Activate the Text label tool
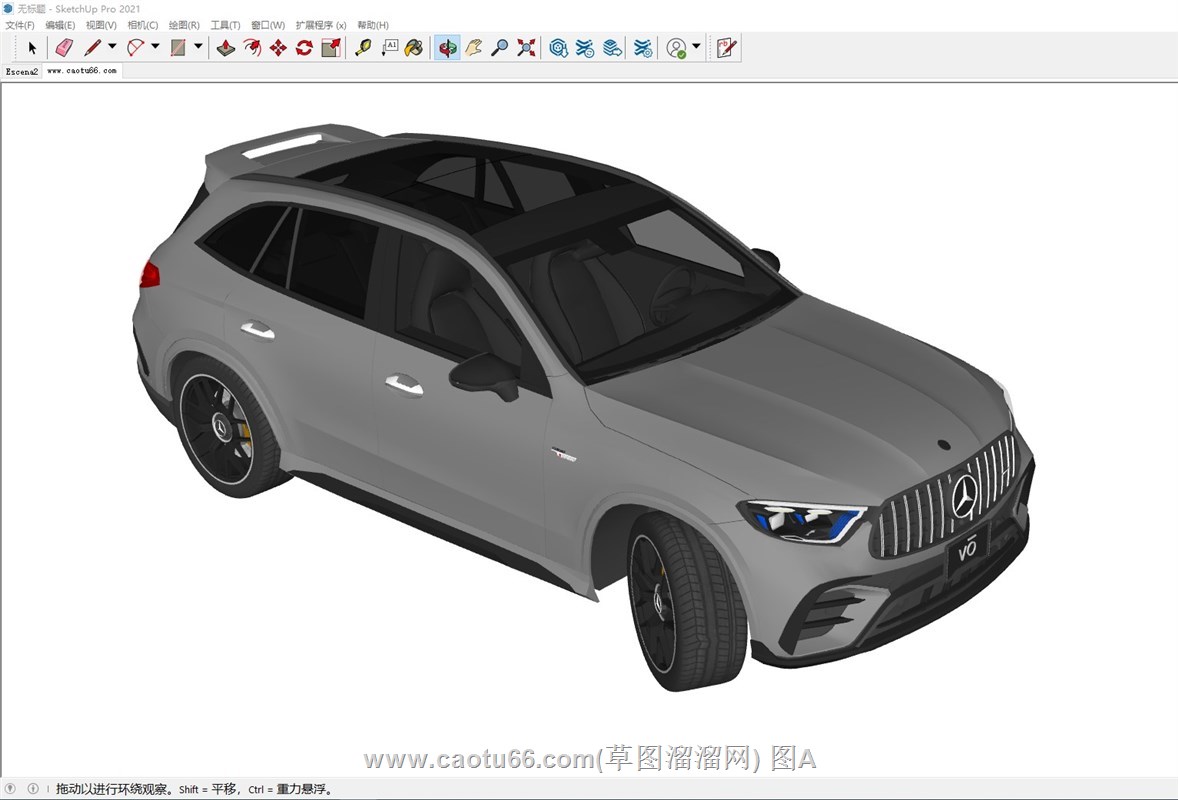The image size is (1178, 800). [390, 48]
